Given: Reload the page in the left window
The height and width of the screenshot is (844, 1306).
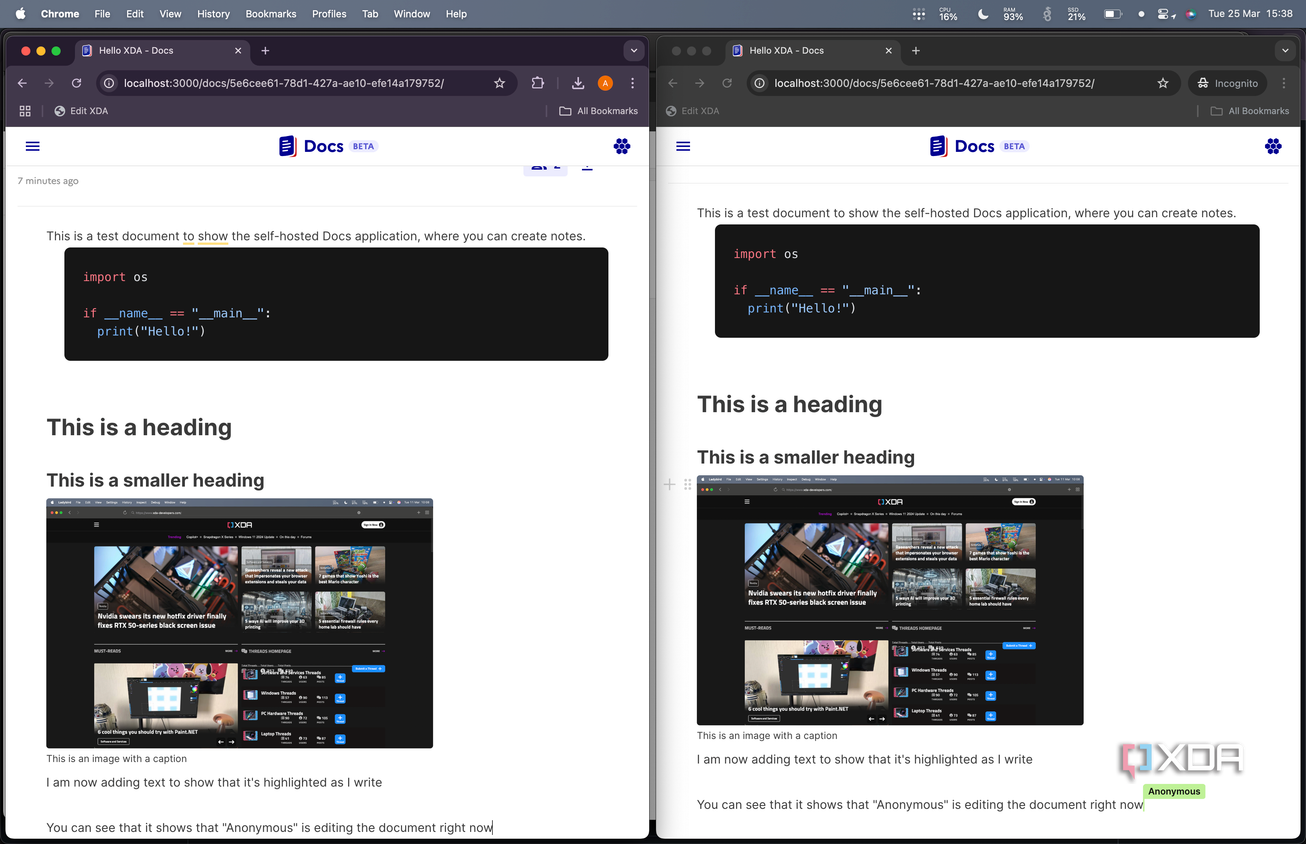Looking at the screenshot, I should click(76, 83).
